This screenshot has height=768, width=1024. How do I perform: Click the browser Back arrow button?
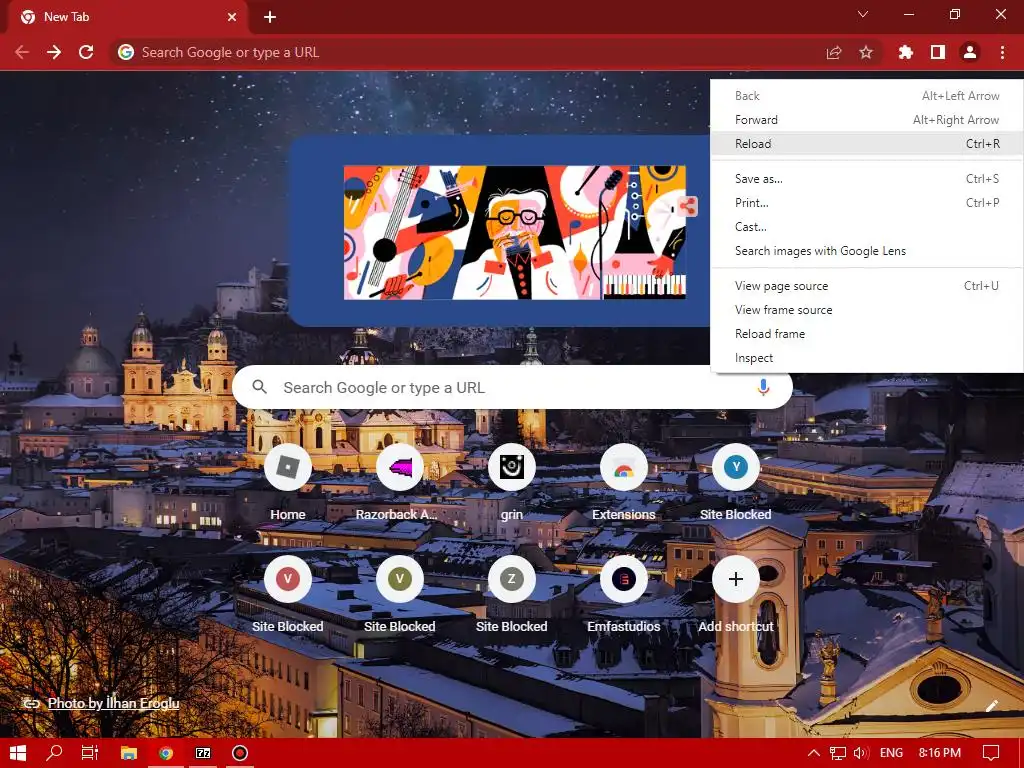pos(22,52)
